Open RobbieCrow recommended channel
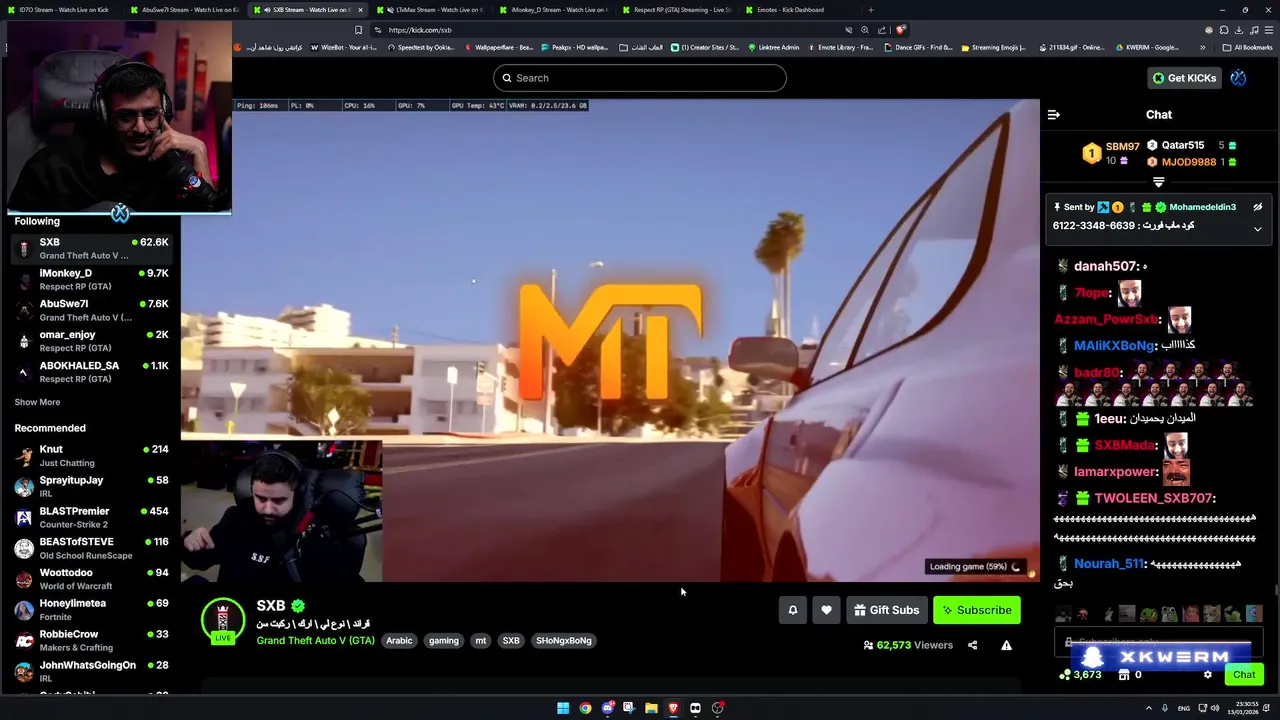This screenshot has width=1280, height=720. [x=90, y=641]
